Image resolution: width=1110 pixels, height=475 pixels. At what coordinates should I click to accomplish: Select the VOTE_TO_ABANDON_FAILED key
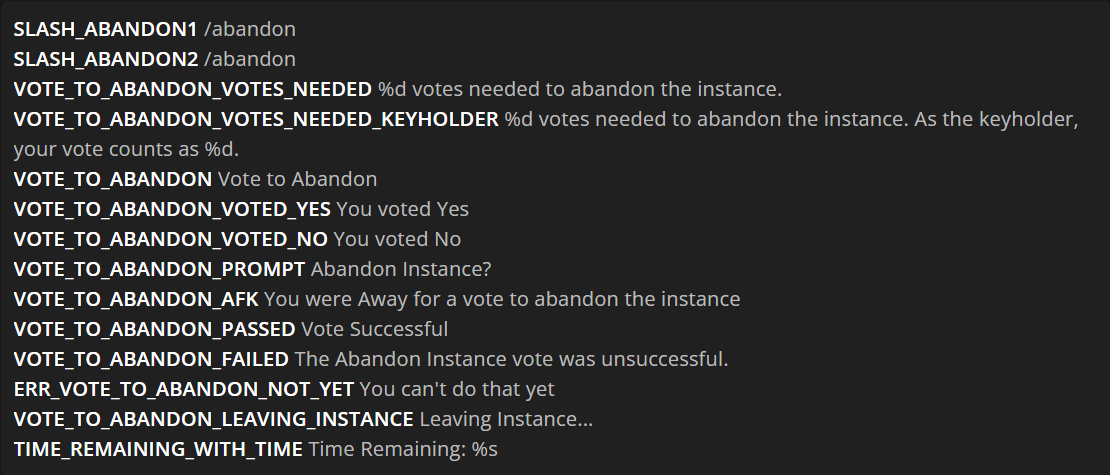151,359
